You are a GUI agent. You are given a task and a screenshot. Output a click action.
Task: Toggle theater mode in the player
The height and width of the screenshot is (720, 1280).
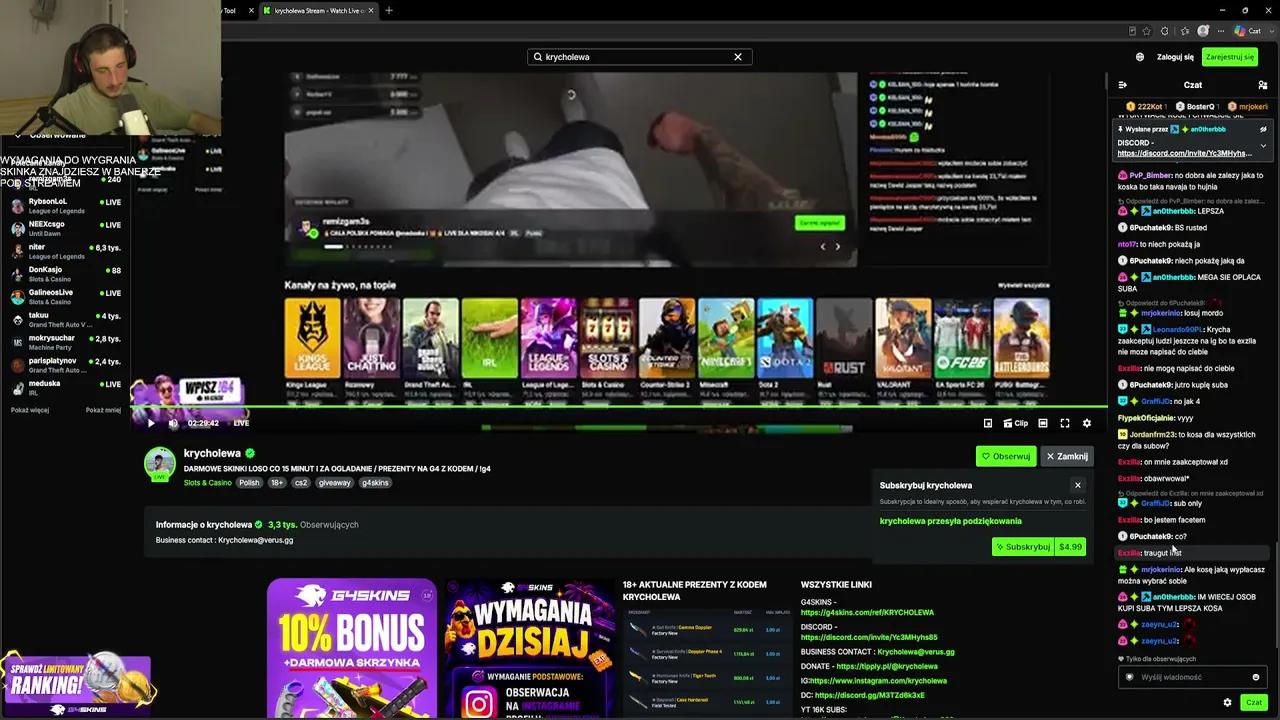pos(1043,423)
